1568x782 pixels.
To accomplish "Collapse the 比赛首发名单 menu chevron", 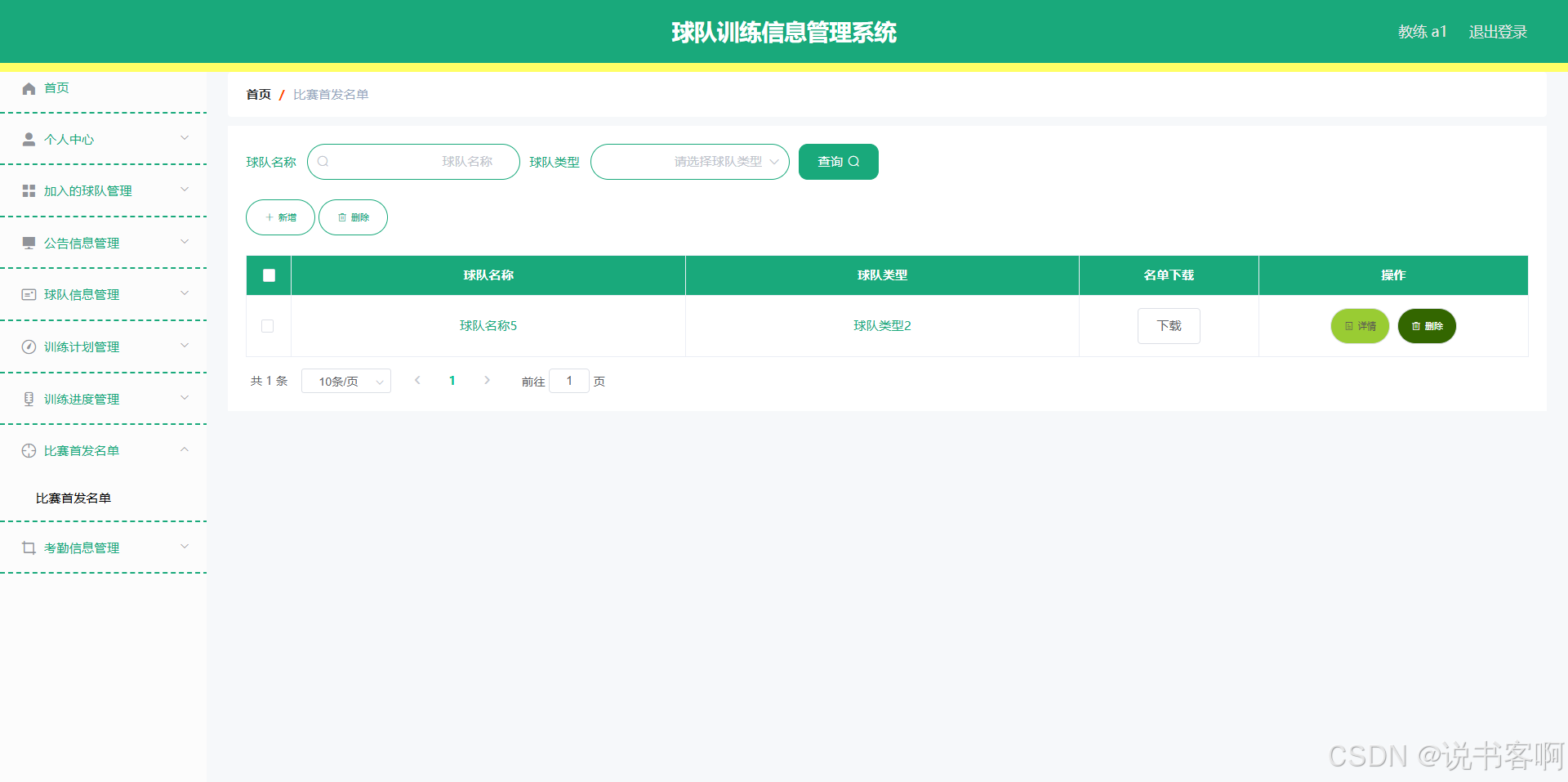I will (x=185, y=449).
